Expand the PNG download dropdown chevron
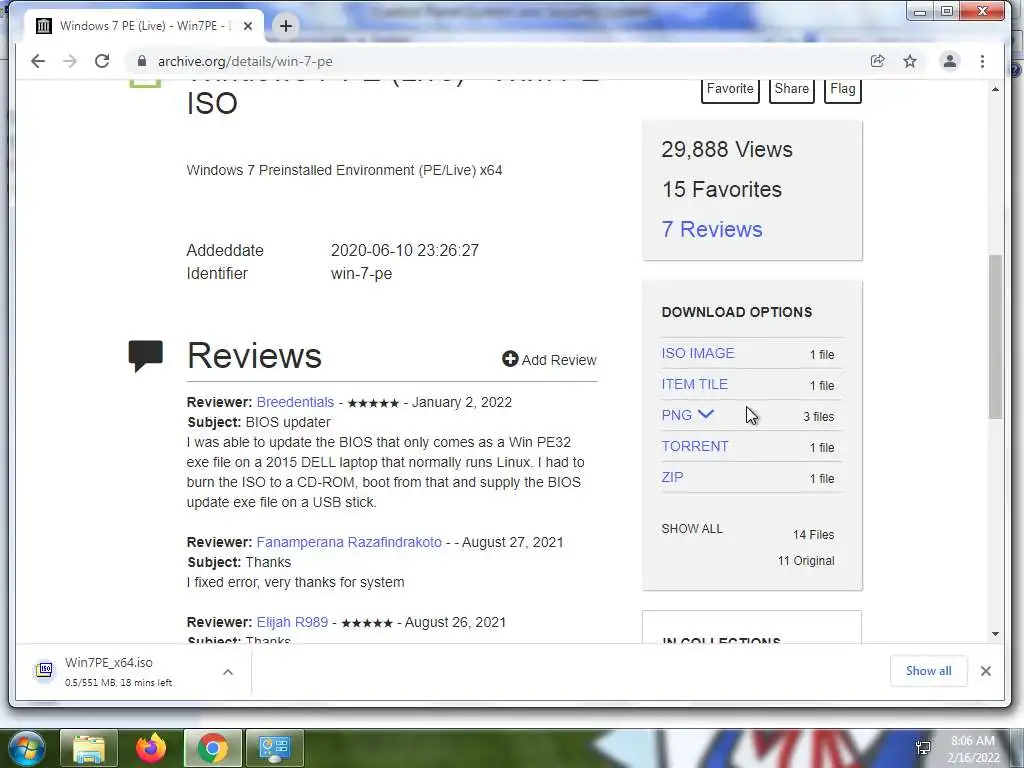This screenshot has height=768, width=1024. tap(706, 414)
